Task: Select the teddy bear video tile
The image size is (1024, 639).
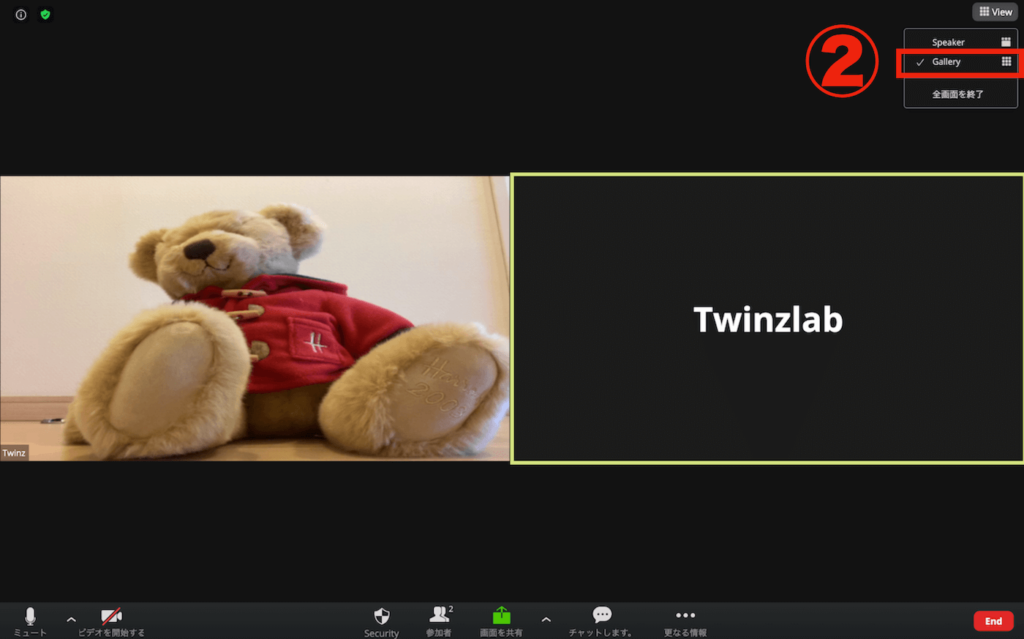Action: click(254, 318)
